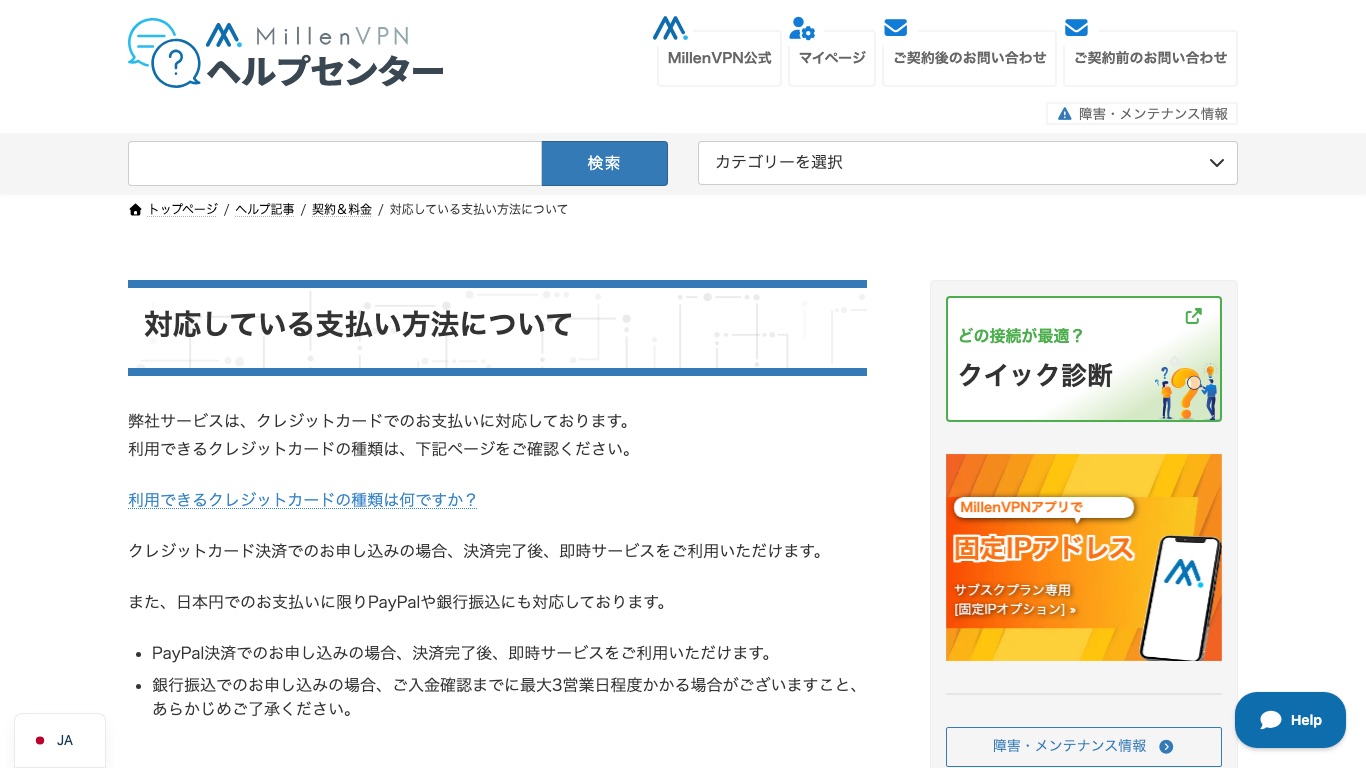Click 契約＆料金 breadcrumb link
Screen dimensions: 1366x768
click(x=342, y=210)
